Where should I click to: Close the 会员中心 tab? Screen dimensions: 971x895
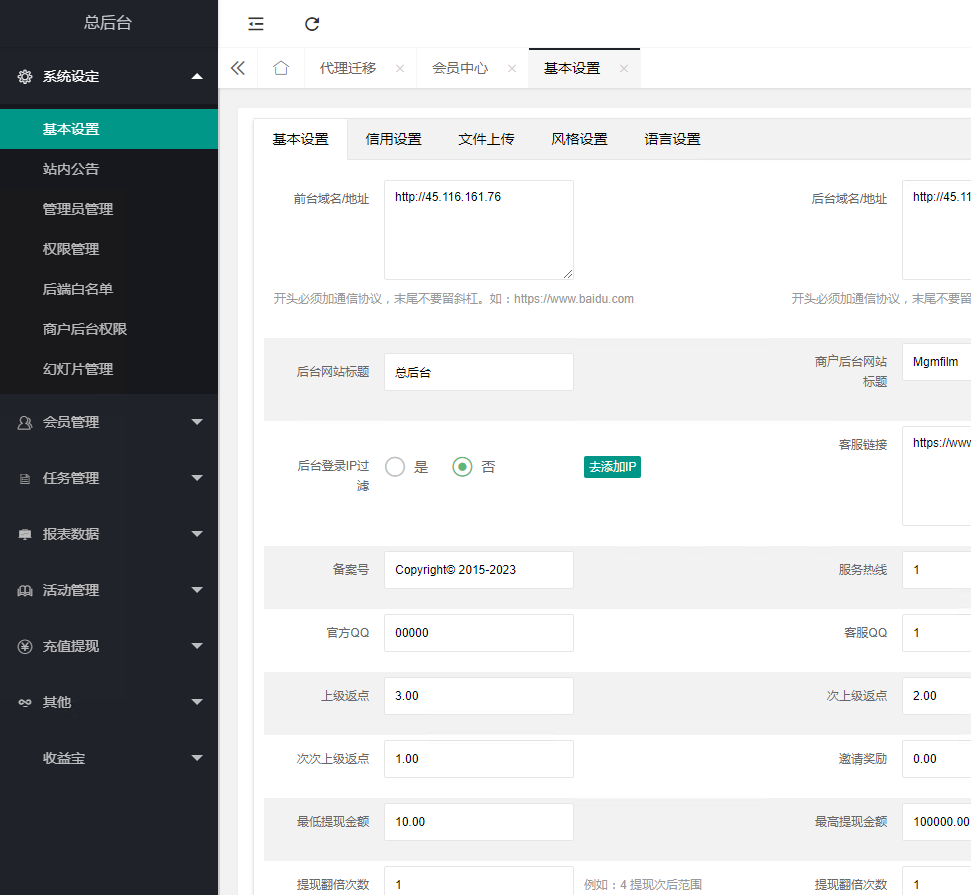click(x=512, y=69)
